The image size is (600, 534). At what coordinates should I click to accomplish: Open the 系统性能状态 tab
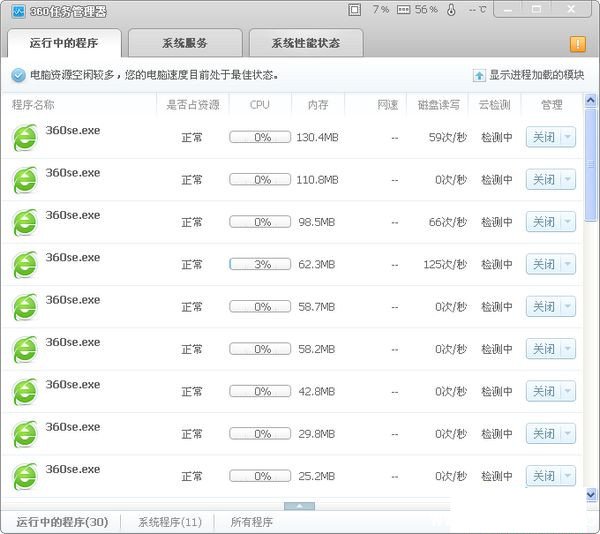(x=305, y=43)
